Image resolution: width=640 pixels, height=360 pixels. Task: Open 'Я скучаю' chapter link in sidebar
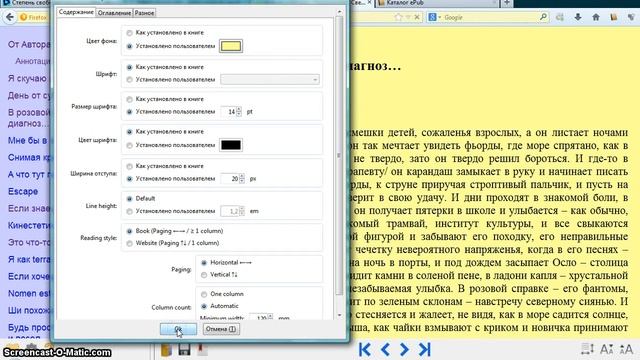[x=27, y=78]
